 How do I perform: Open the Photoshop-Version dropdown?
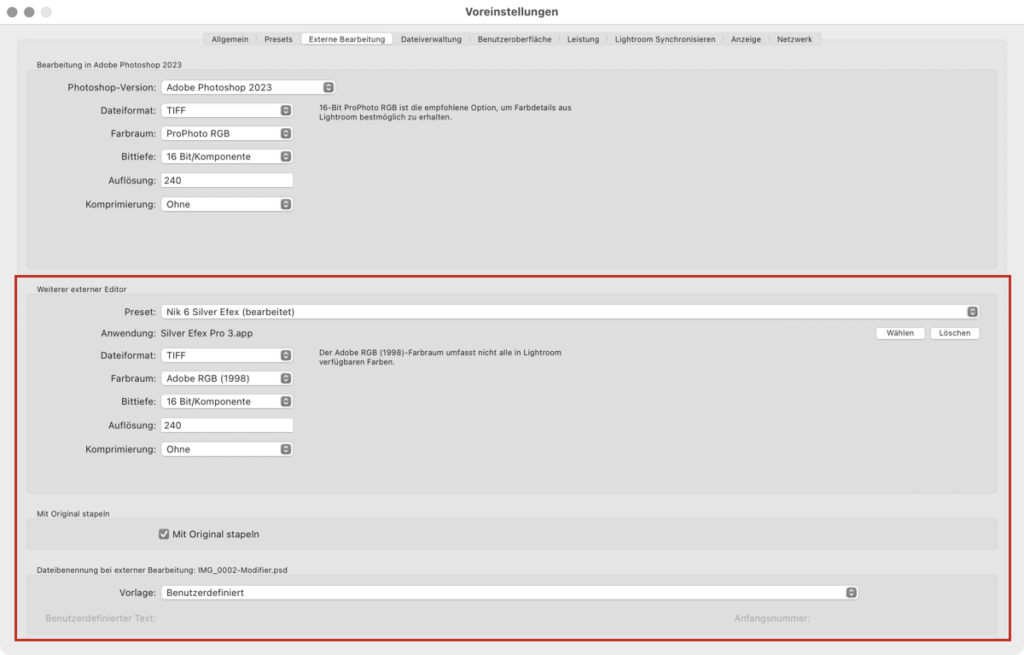tap(248, 88)
